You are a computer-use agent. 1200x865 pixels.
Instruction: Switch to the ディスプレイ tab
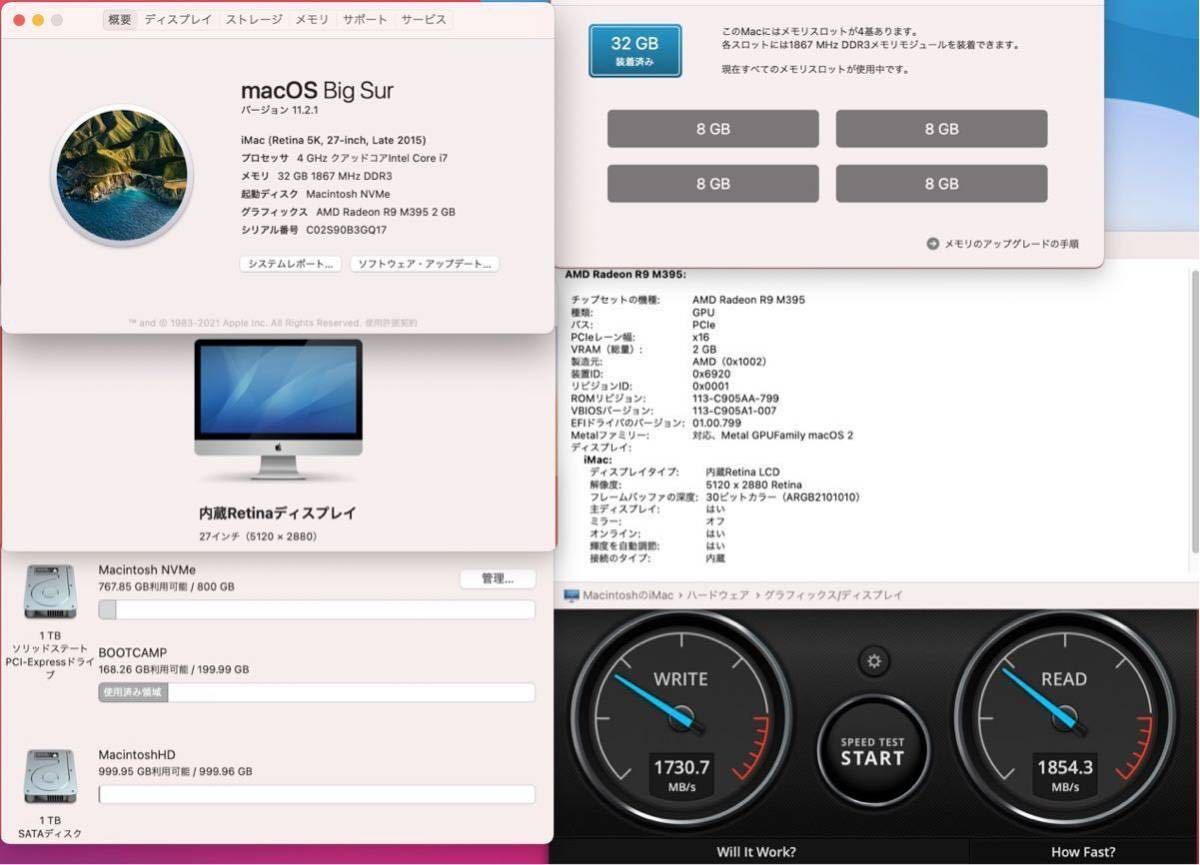[x=178, y=20]
